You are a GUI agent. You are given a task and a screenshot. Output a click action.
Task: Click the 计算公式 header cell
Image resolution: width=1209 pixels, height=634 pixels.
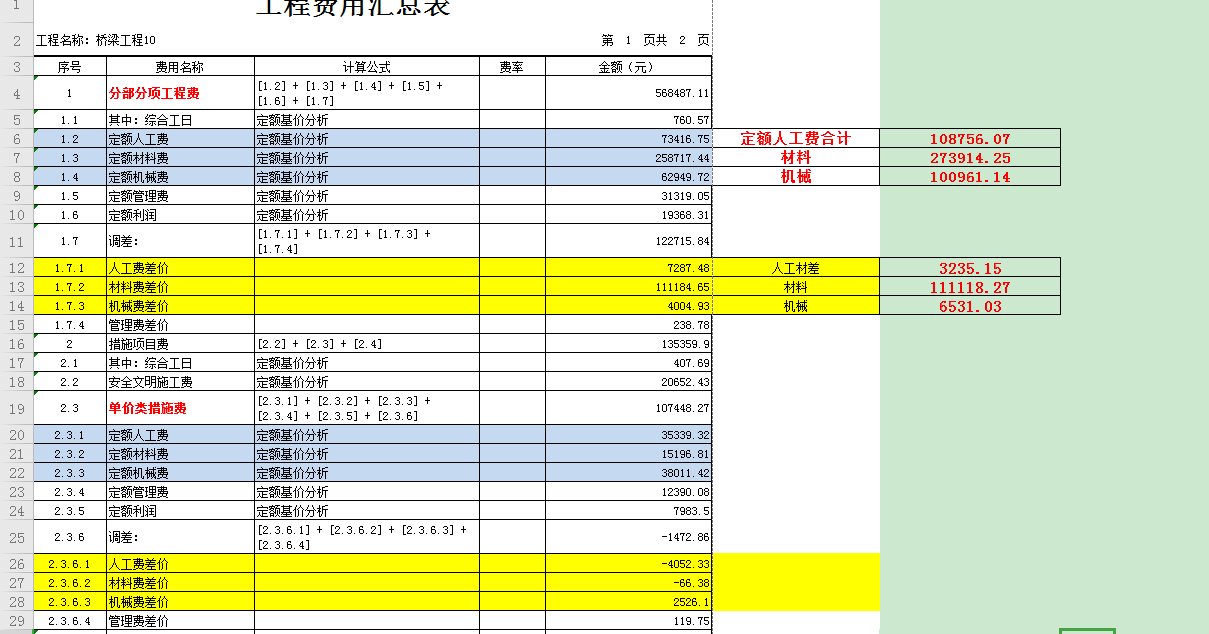[x=367, y=67]
